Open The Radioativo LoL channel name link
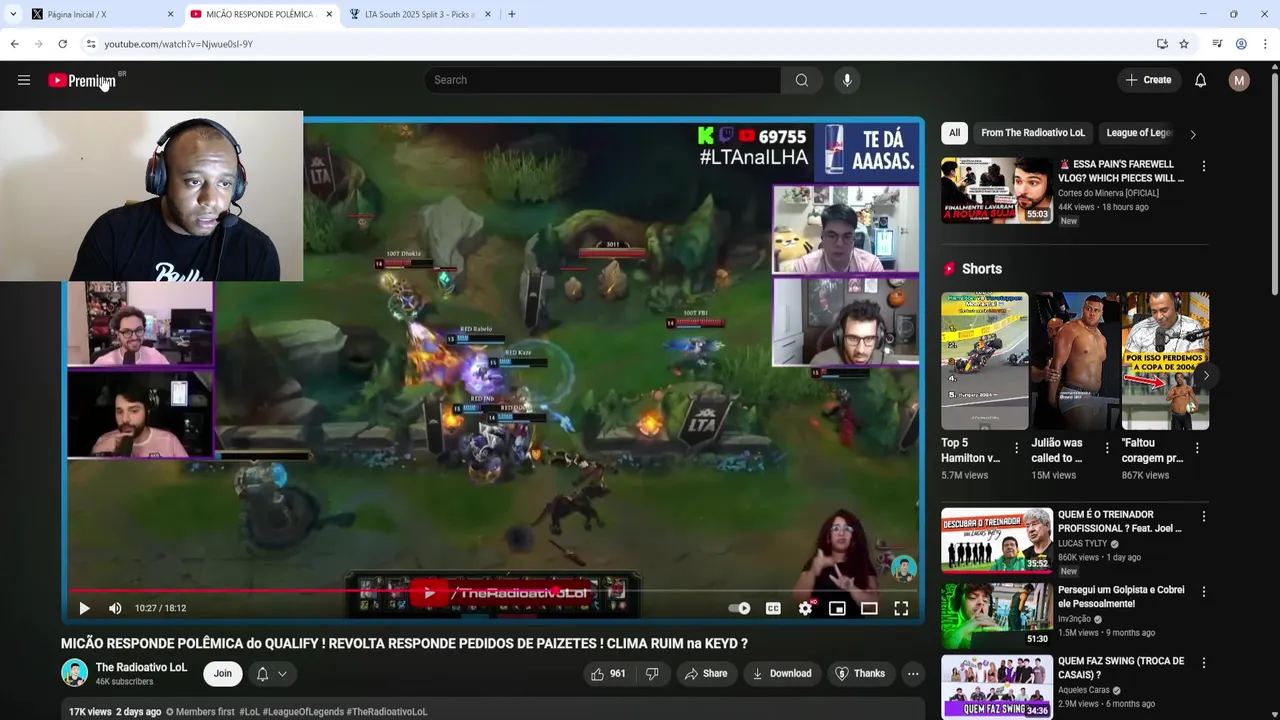The height and width of the screenshot is (720, 1280). [x=141, y=667]
